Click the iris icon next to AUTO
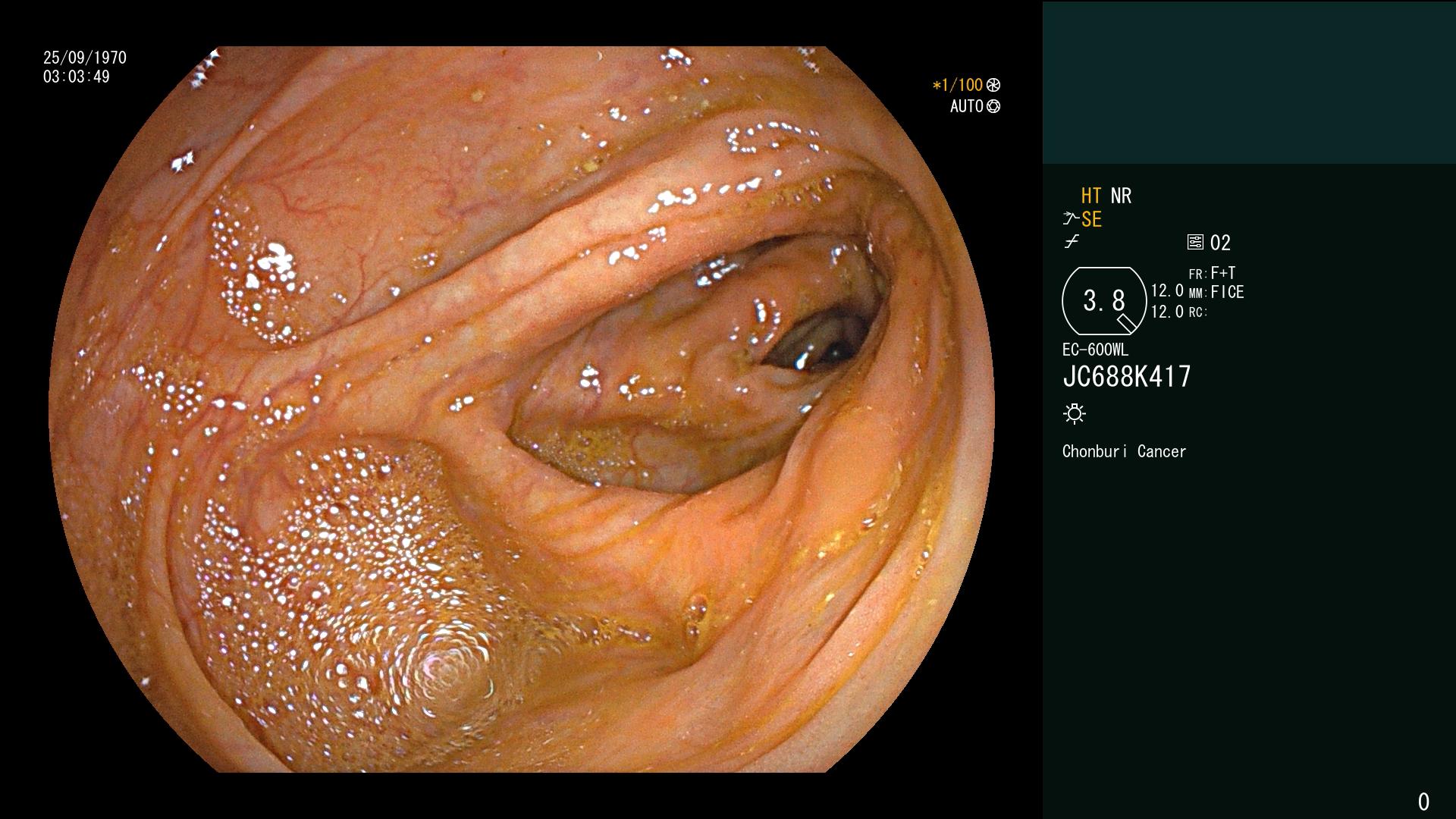Viewport: 1456px width, 819px height. point(993,106)
